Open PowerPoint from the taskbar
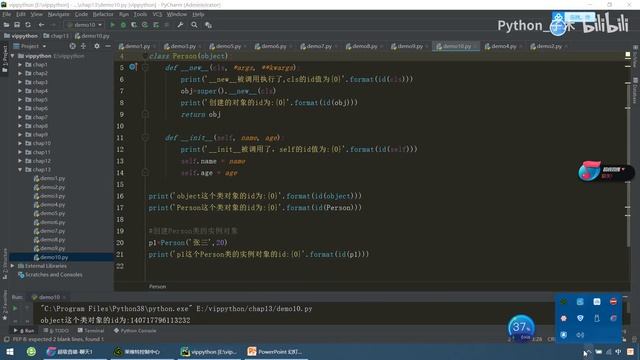The height and width of the screenshot is (360, 640). 275,351
